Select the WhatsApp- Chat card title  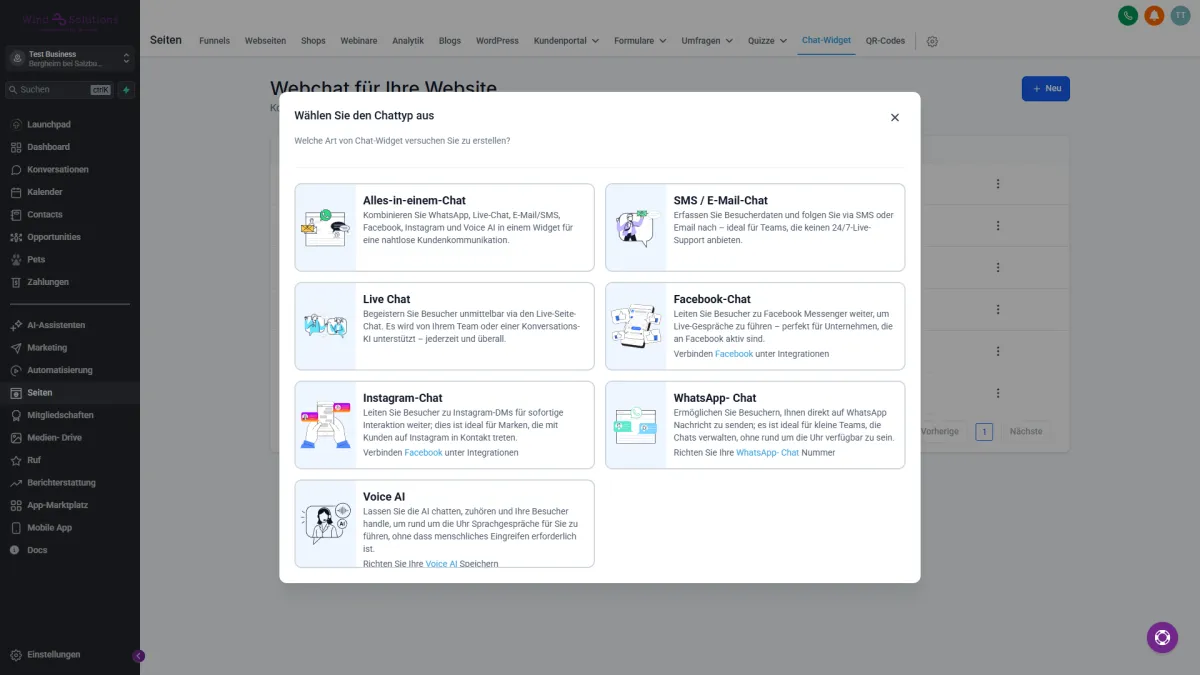point(715,398)
